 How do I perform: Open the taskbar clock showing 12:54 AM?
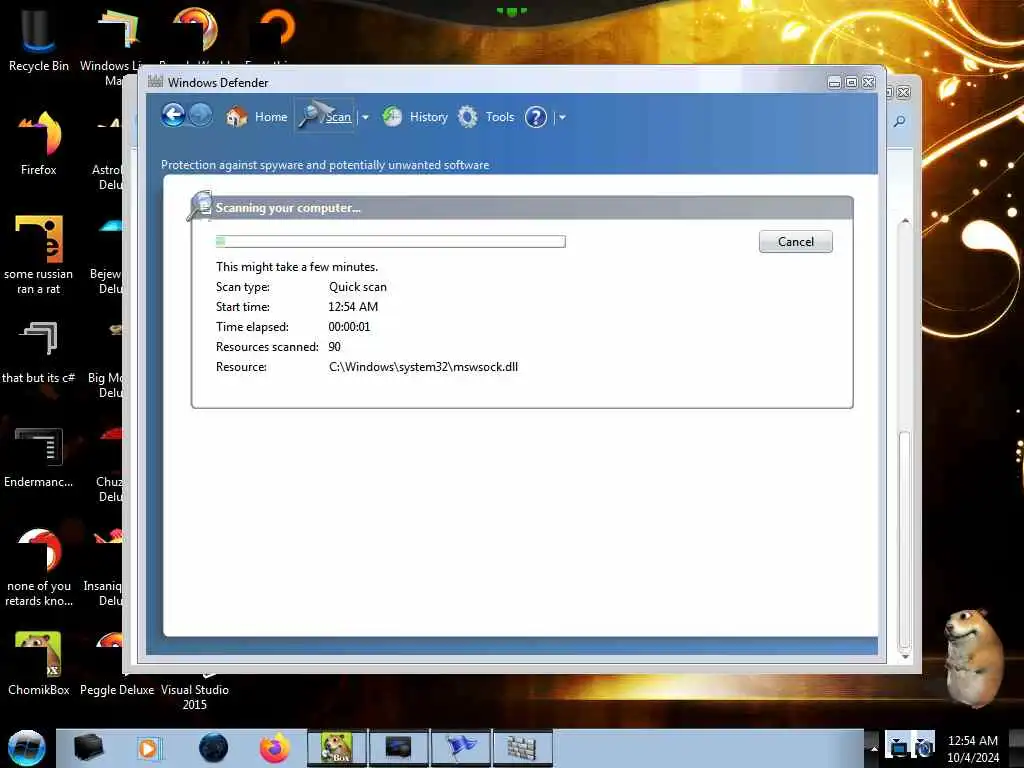click(x=973, y=748)
